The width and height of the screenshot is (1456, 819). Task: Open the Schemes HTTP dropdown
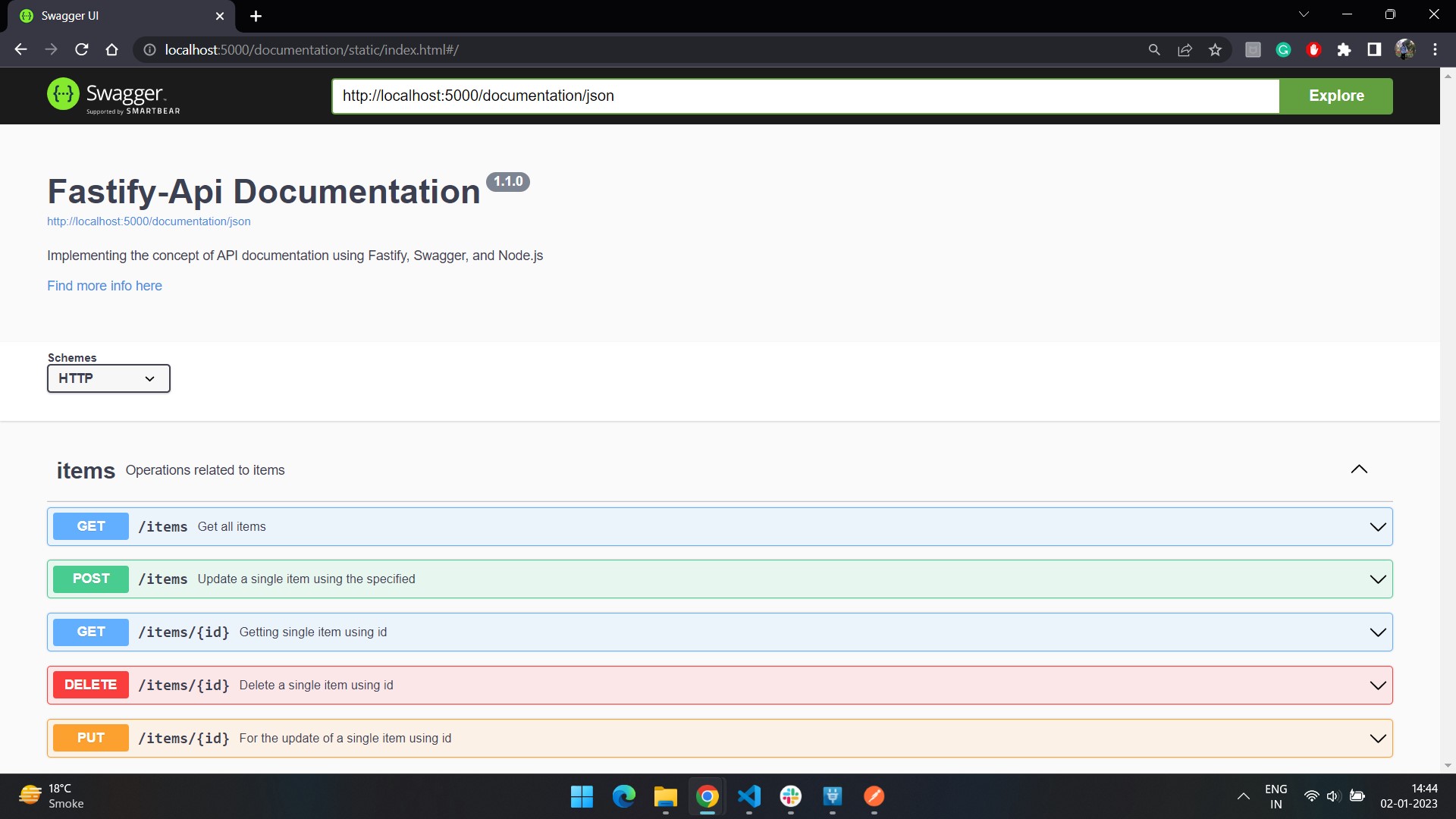tap(108, 378)
